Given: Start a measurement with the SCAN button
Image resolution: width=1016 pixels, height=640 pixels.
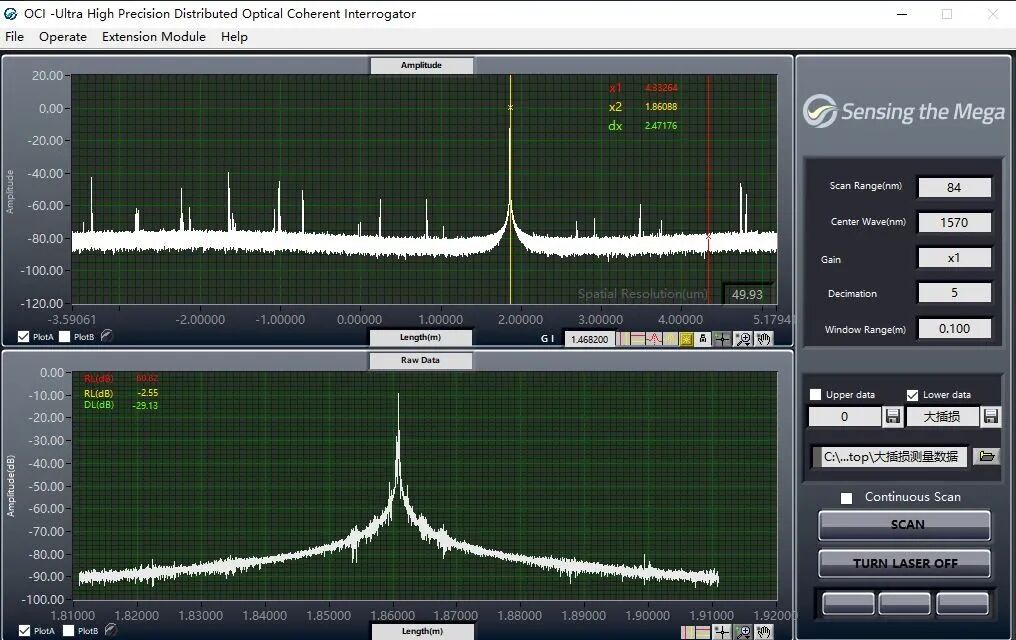Looking at the screenshot, I should point(905,525).
